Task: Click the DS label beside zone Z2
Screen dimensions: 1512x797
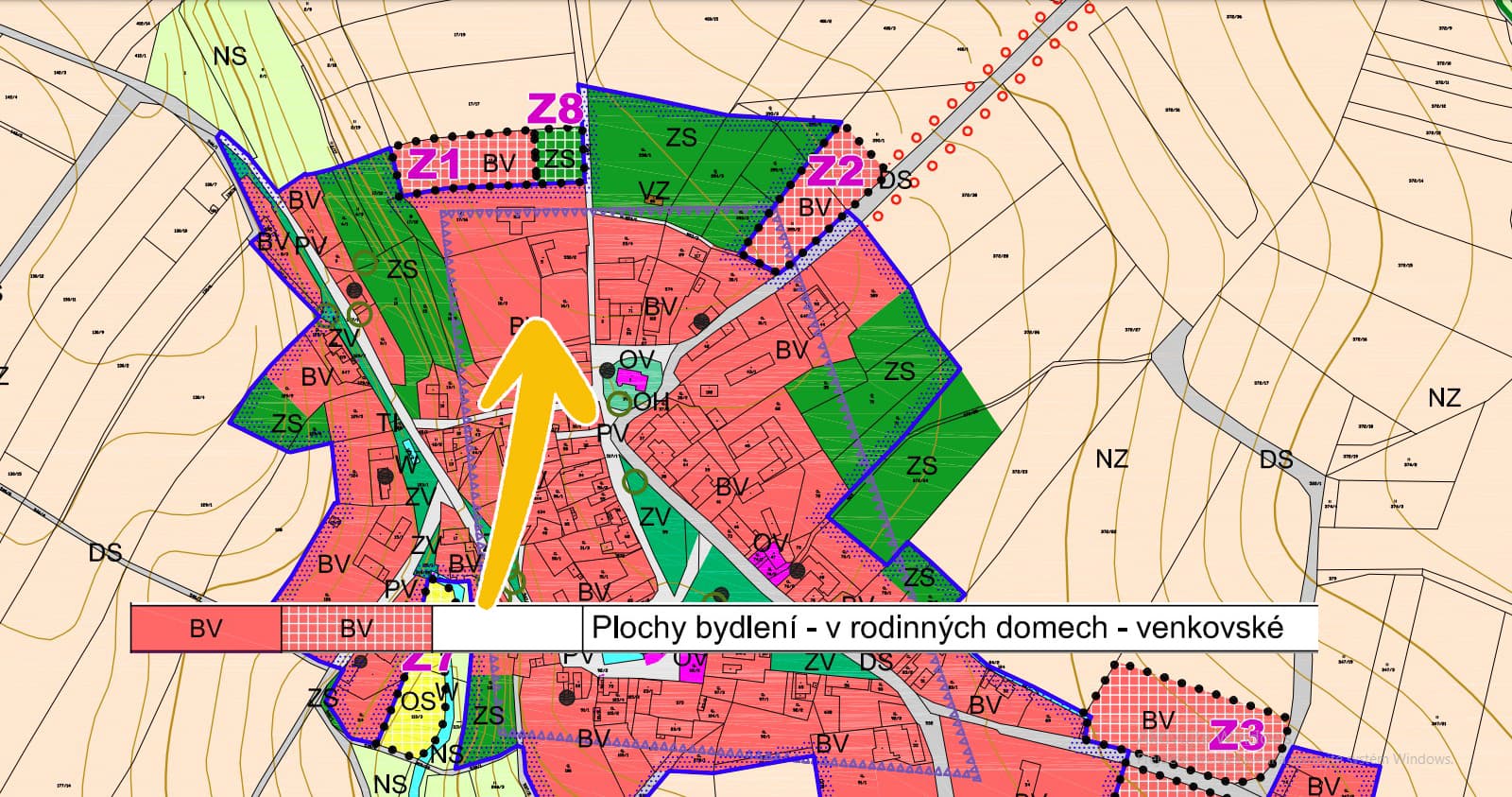Action: (x=896, y=179)
